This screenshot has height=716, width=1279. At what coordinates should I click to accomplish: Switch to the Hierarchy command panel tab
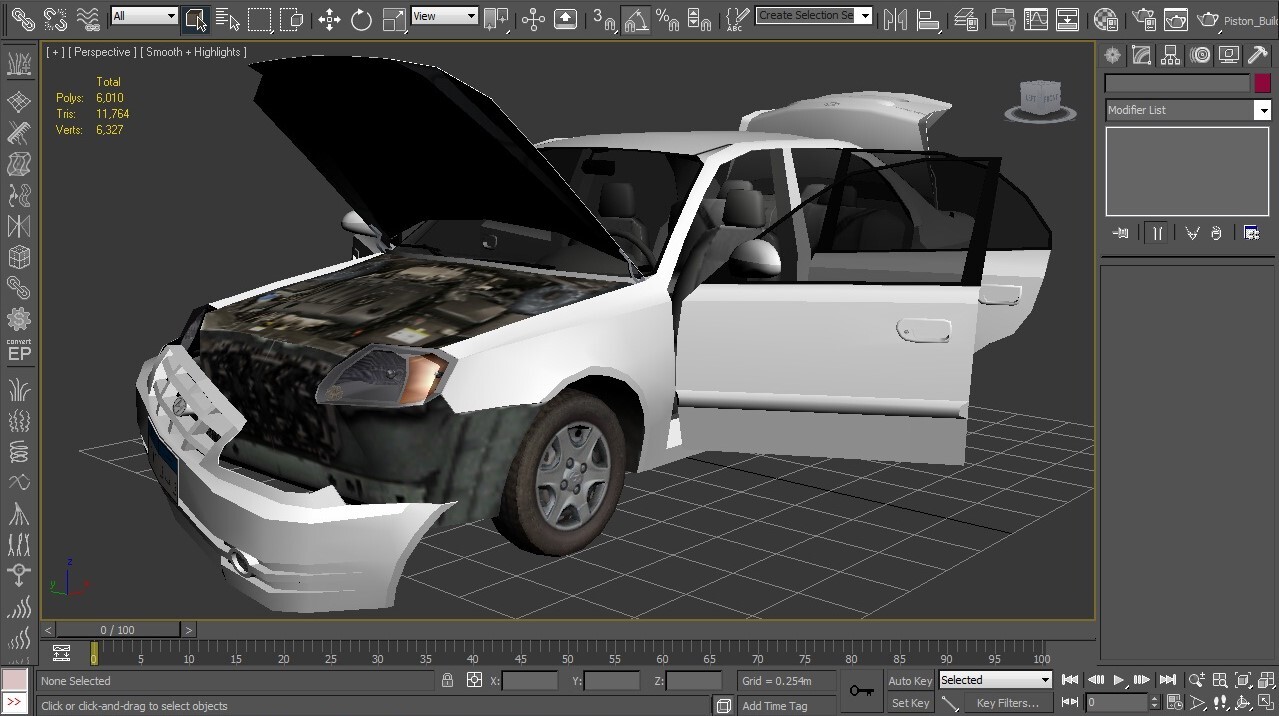[x=1169, y=55]
